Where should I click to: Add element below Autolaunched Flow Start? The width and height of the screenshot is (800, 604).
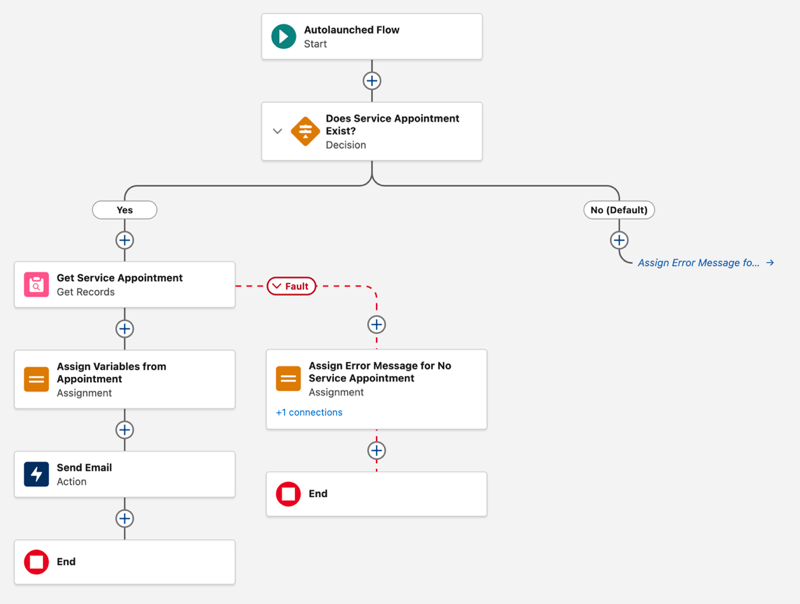pos(372,81)
